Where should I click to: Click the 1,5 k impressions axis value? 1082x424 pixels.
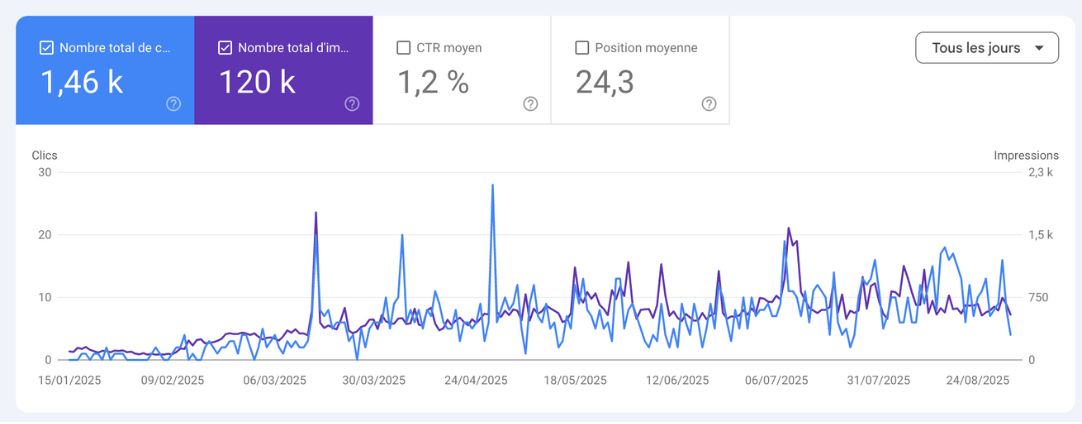1041,235
